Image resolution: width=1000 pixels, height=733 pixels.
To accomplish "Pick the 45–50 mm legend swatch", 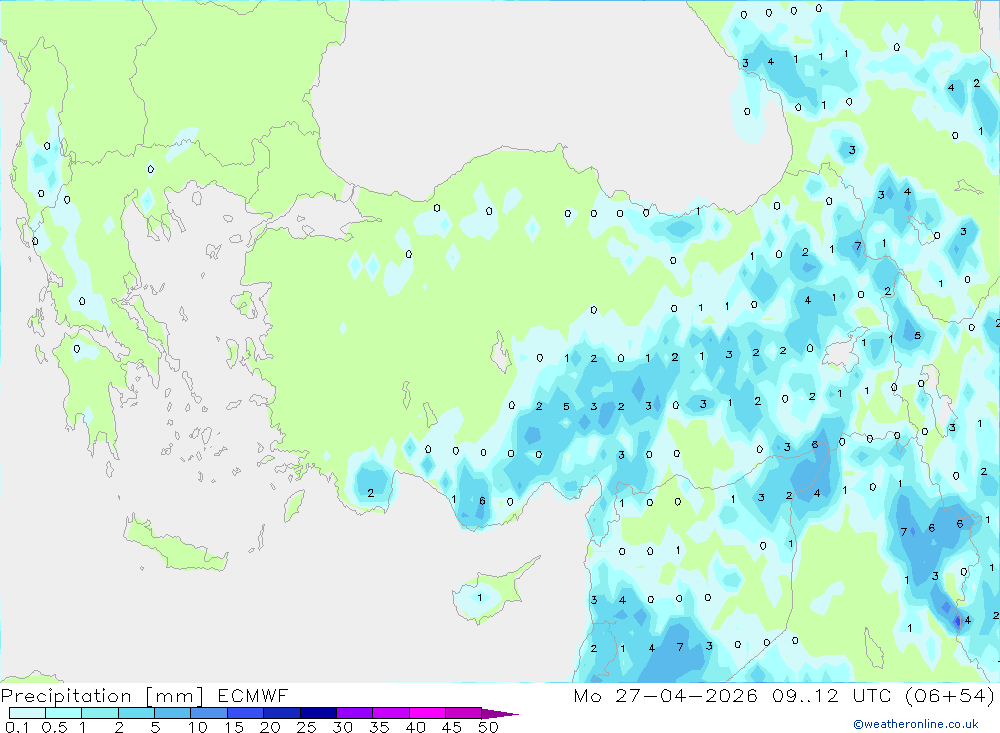I will pyautogui.click(x=463, y=713).
